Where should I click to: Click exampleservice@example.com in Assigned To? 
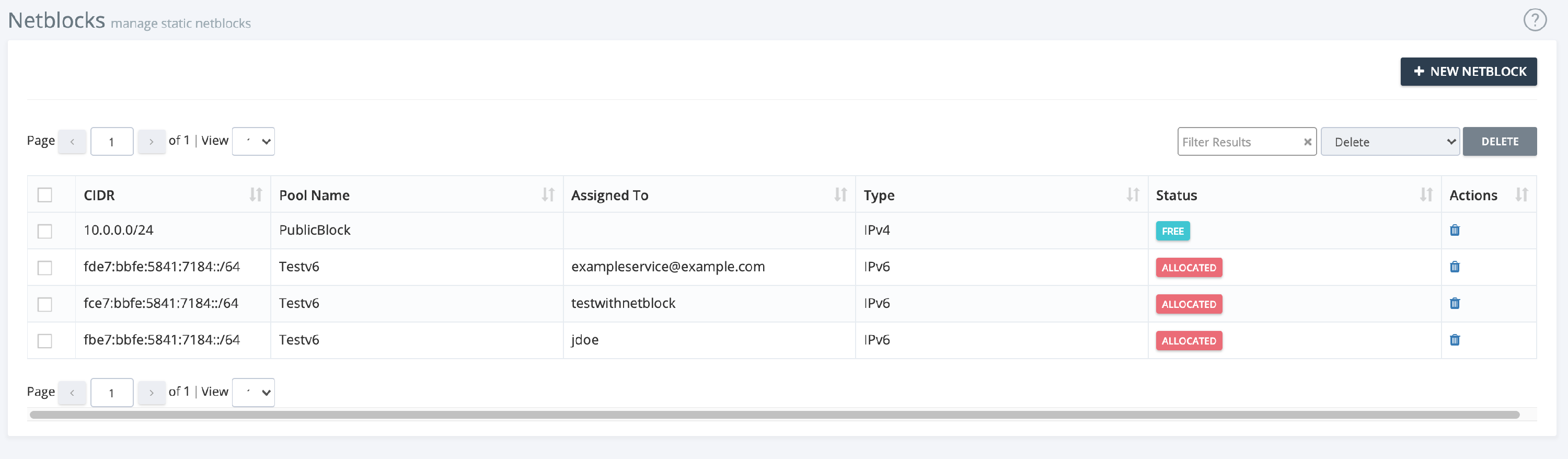pos(668,267)
